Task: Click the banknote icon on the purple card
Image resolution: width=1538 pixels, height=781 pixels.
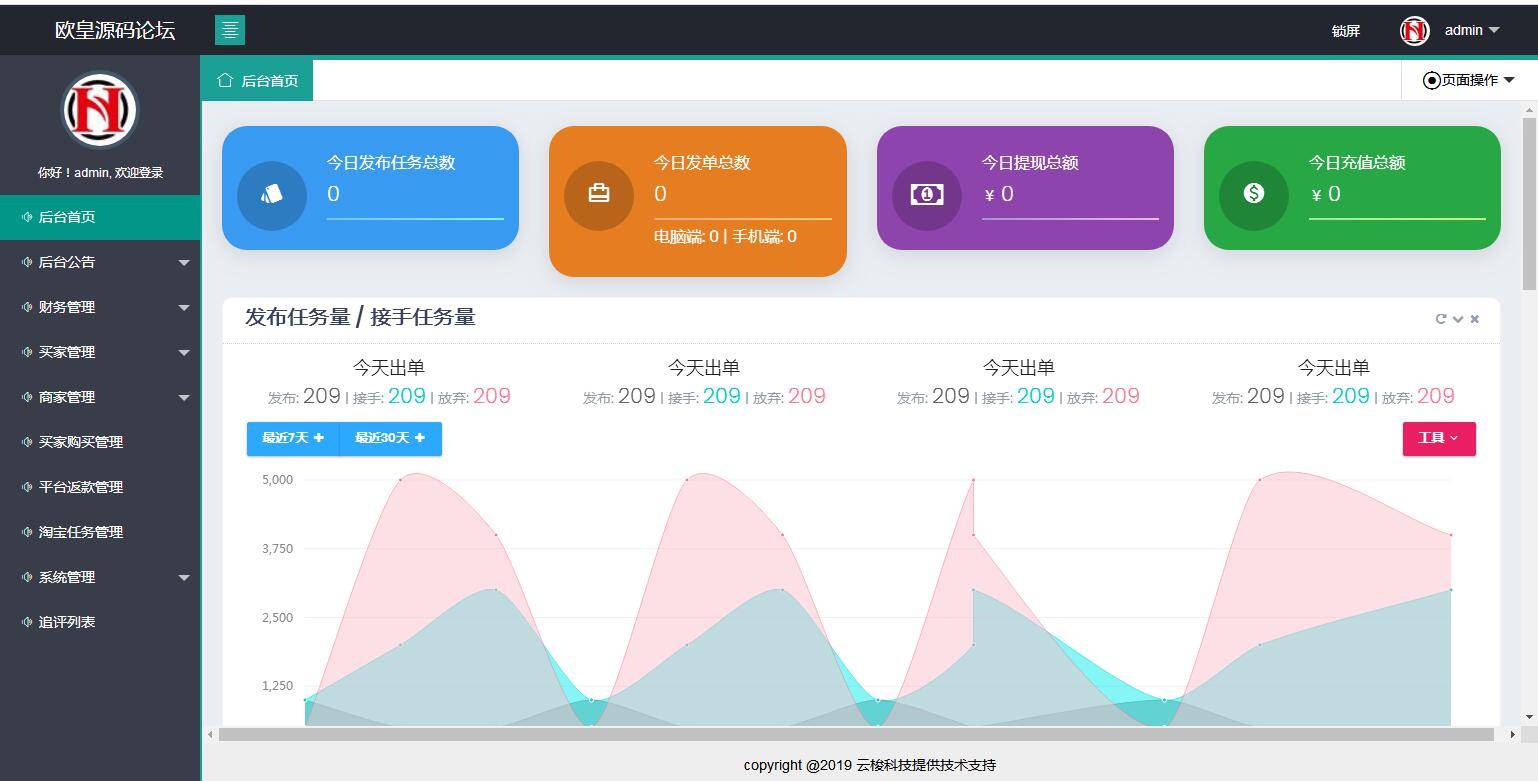Action: [x=926, y=194]
